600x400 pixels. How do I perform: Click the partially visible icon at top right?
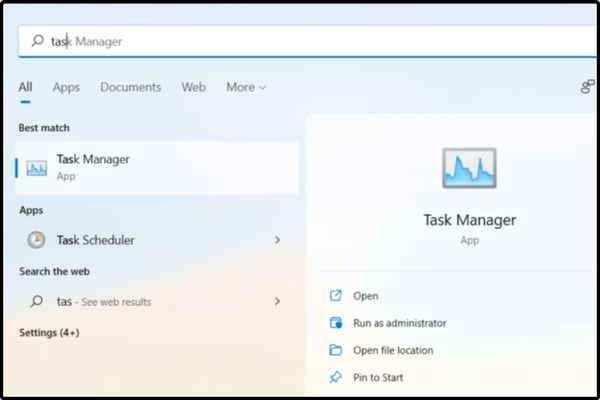[x=587, y=88]
